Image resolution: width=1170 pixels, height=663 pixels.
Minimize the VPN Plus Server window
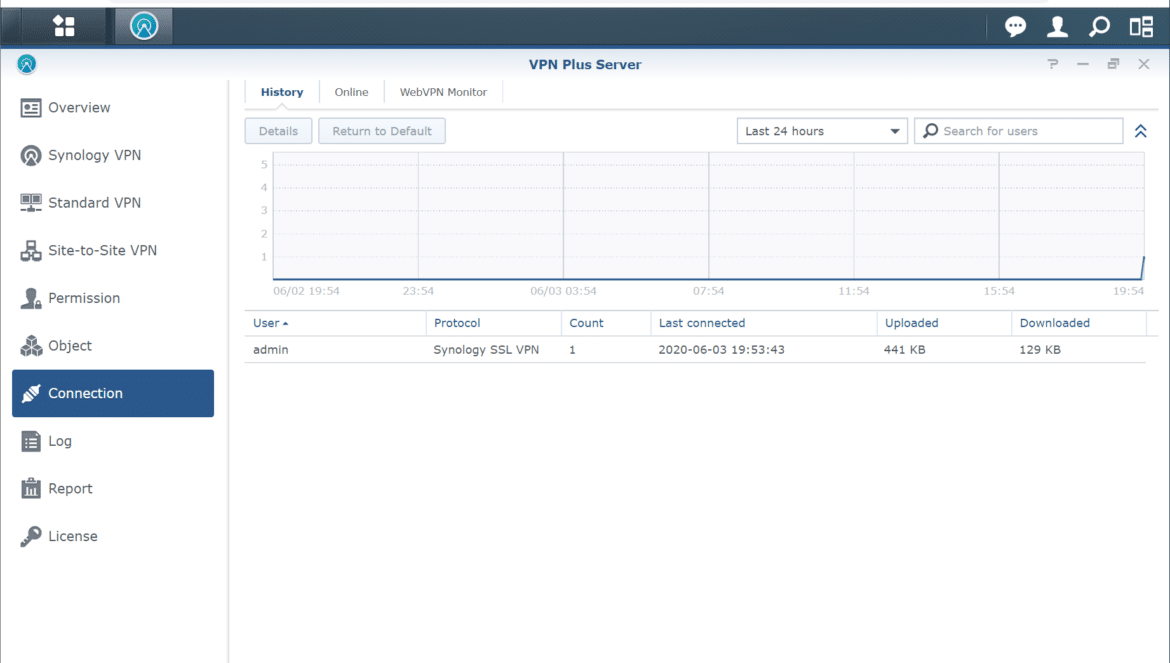(1083, 64)
